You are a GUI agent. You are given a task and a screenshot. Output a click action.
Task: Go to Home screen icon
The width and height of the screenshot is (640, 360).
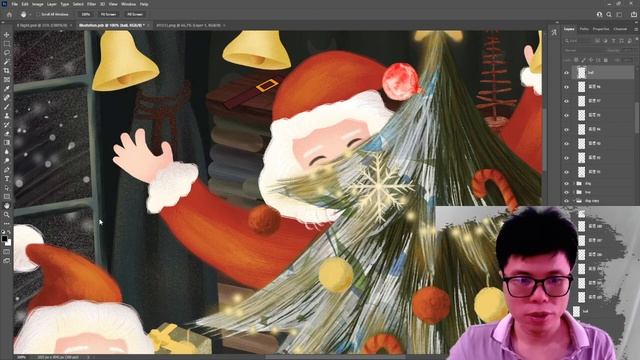9,14
